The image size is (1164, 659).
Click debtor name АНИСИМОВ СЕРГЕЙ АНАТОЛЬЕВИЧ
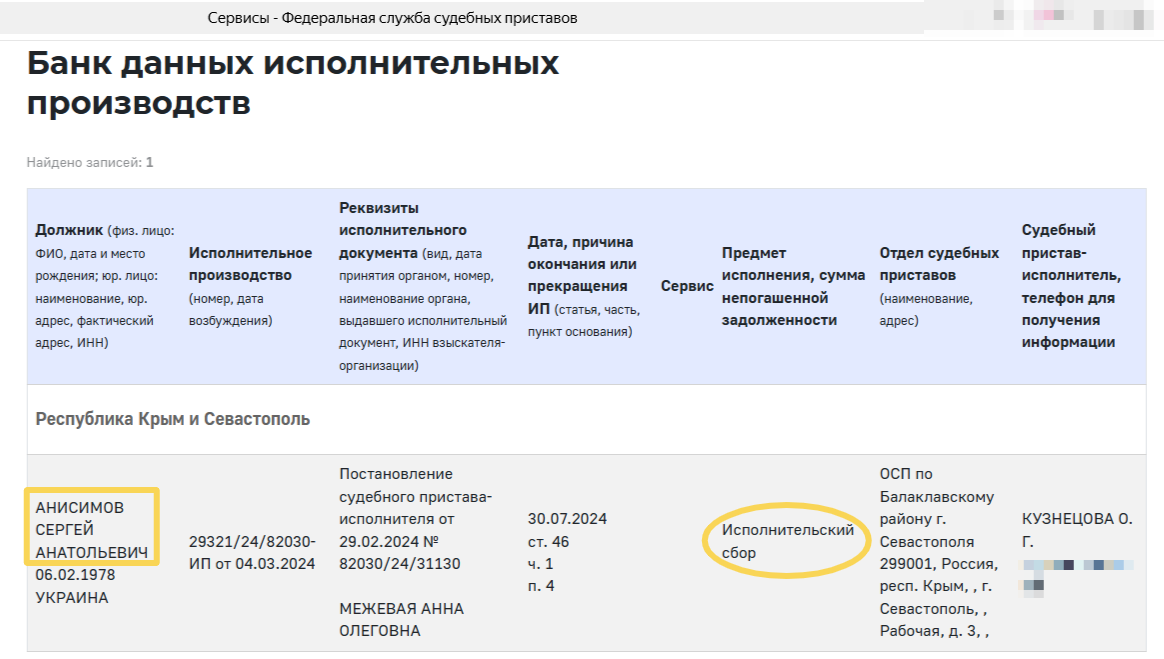(92, 529)
